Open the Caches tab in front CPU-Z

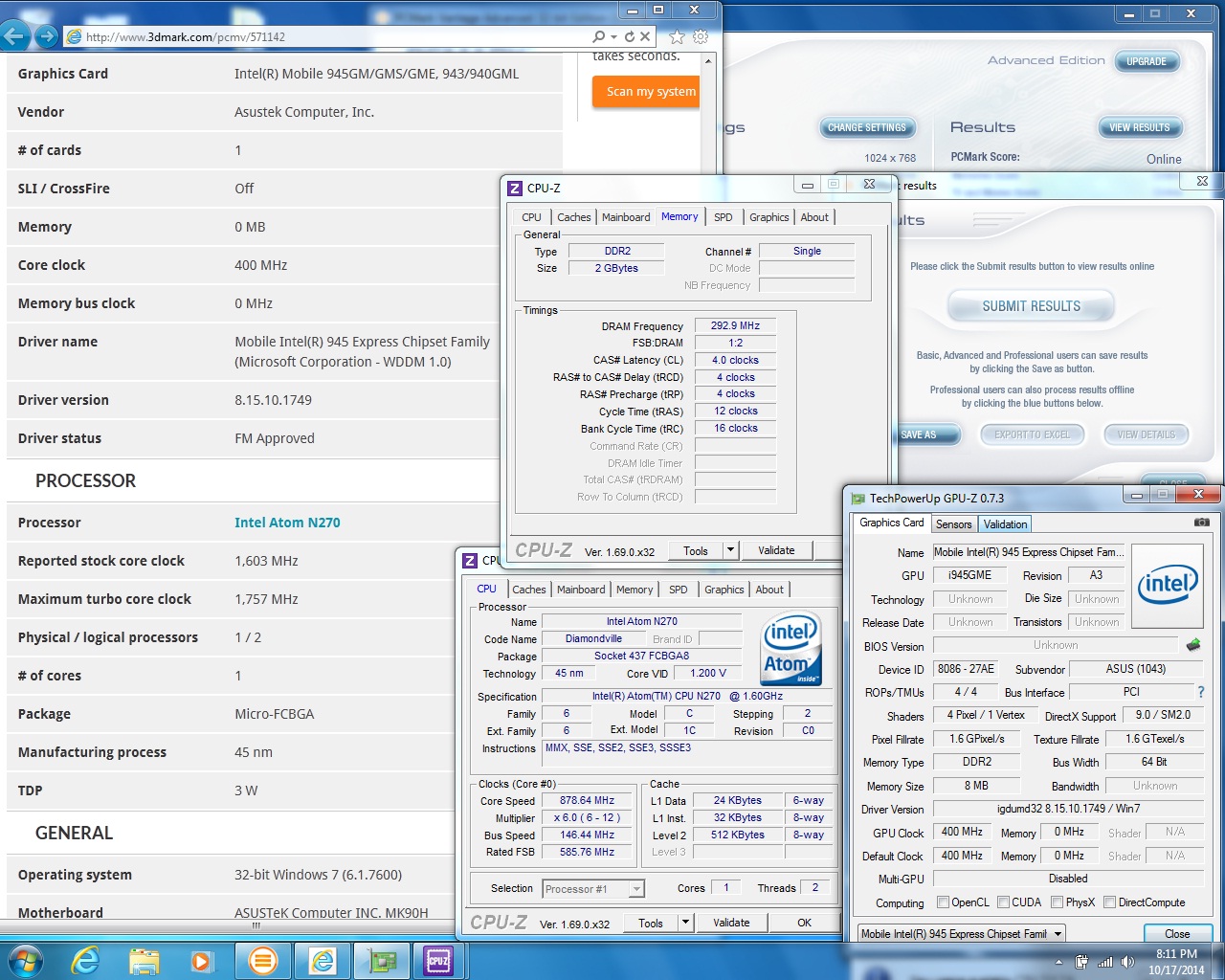point(528,590)
